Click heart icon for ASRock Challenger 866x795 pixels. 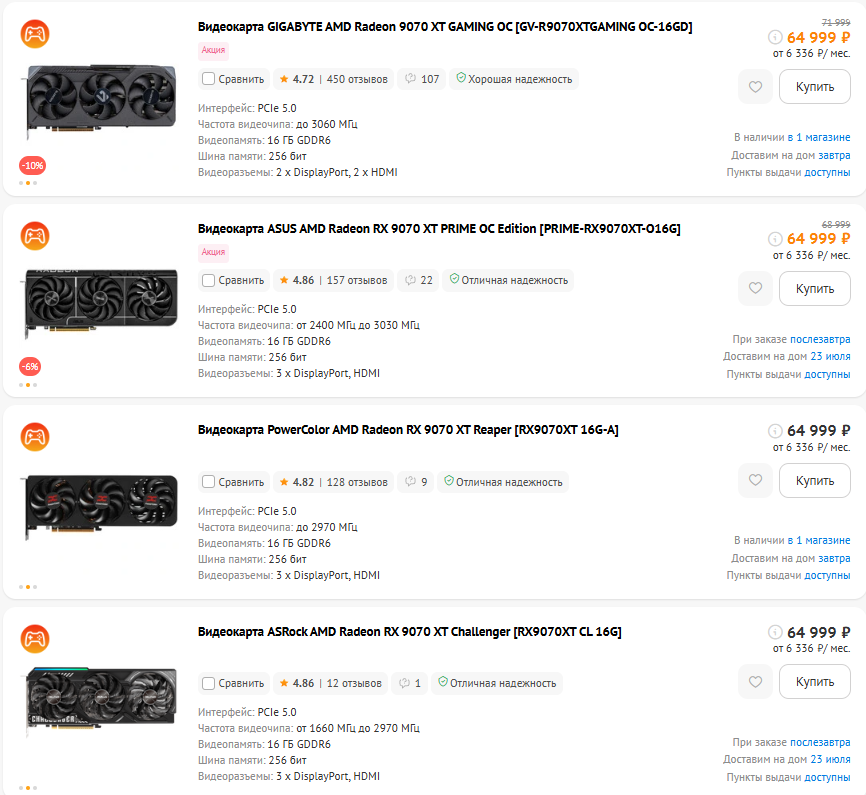tap(755, 682)
